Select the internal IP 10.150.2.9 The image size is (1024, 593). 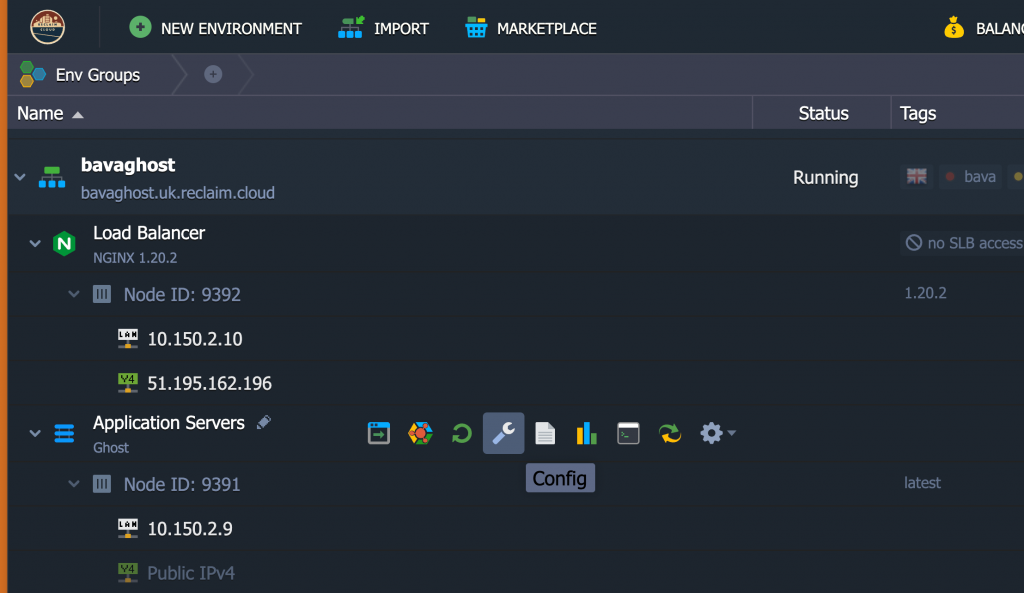coord(190,528)
